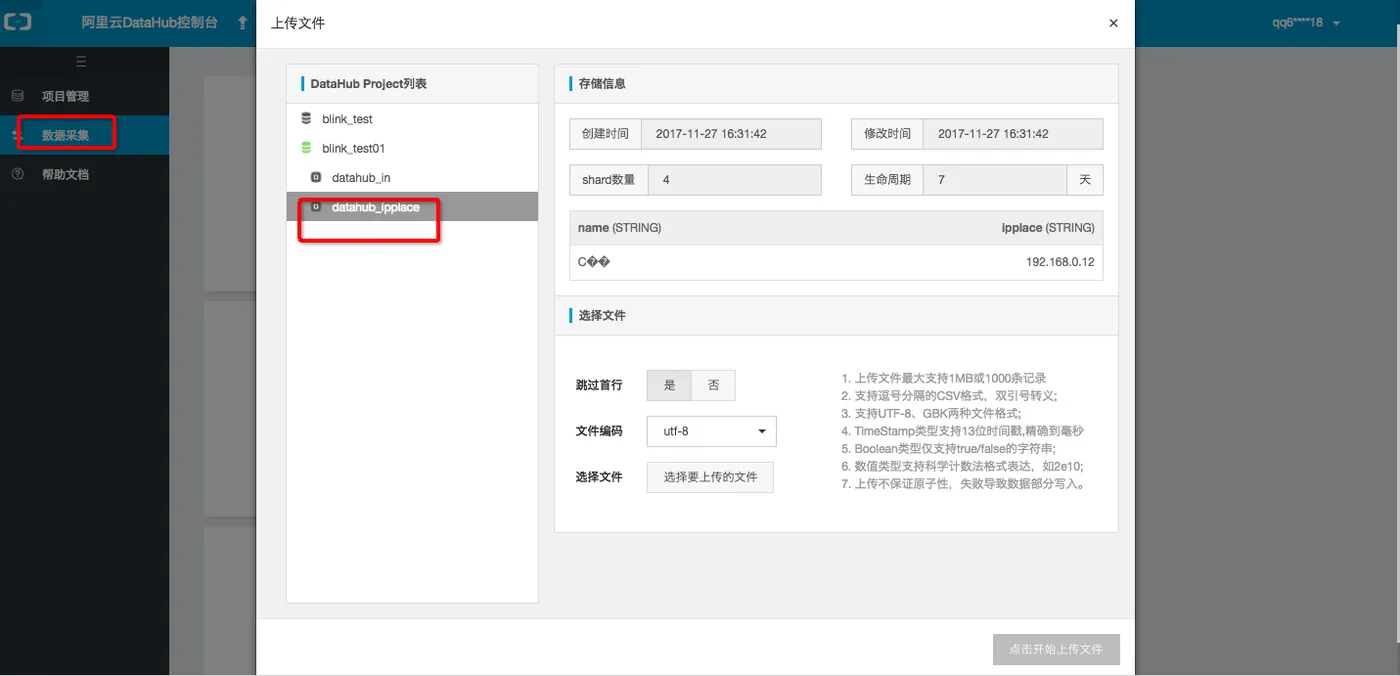The image size is (1400, 676).
Task: Close the 上传文件 dialog
Action: pos(1113,23)
